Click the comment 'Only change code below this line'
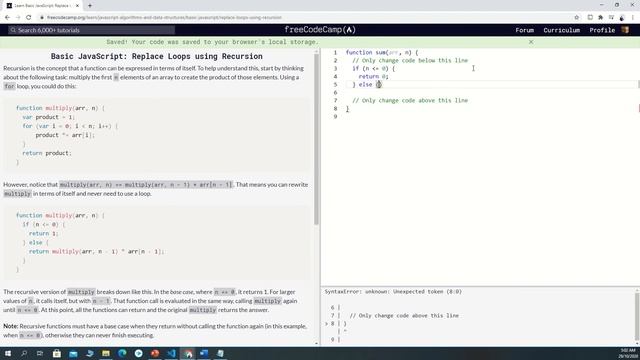Viewport: 640px width, 360px height. (x=410, y=60)
